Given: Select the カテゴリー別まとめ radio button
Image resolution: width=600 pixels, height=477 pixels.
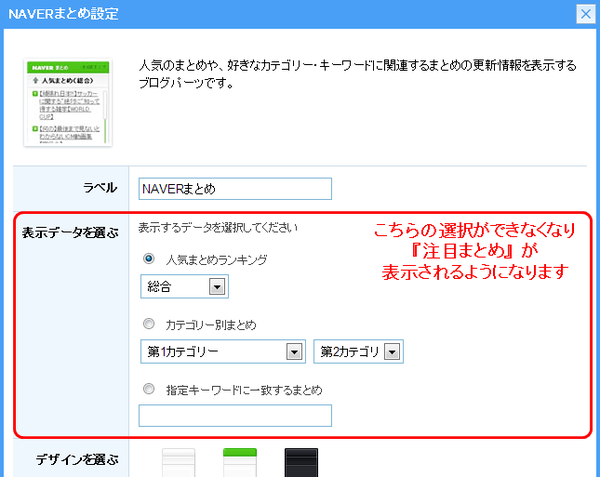Looking at the screenshot, I should pyautogui.click(x=149, y=324).
